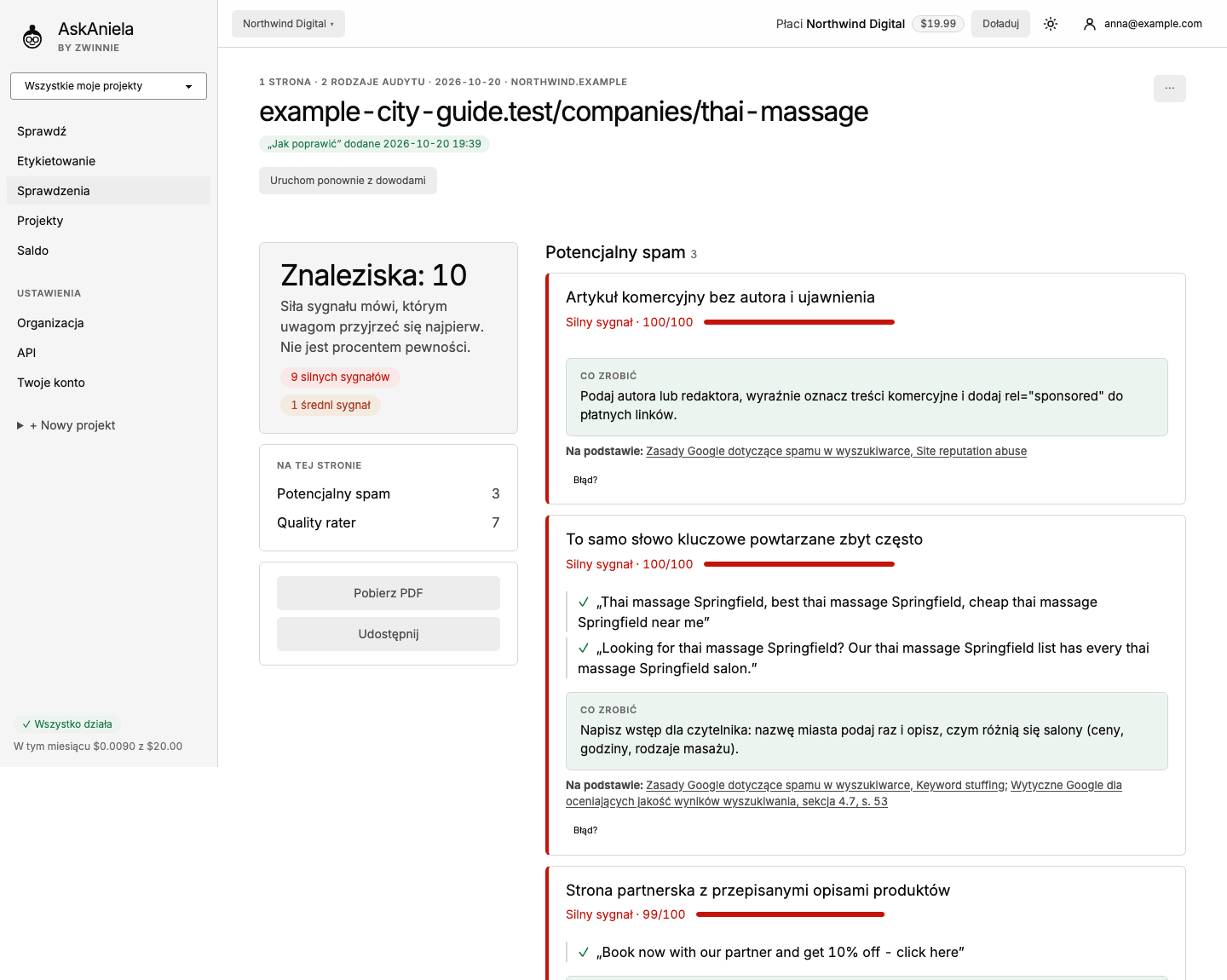Click the Doładuj top-up button
This screenshot has width=1227, height=980.
[1000, 24]
